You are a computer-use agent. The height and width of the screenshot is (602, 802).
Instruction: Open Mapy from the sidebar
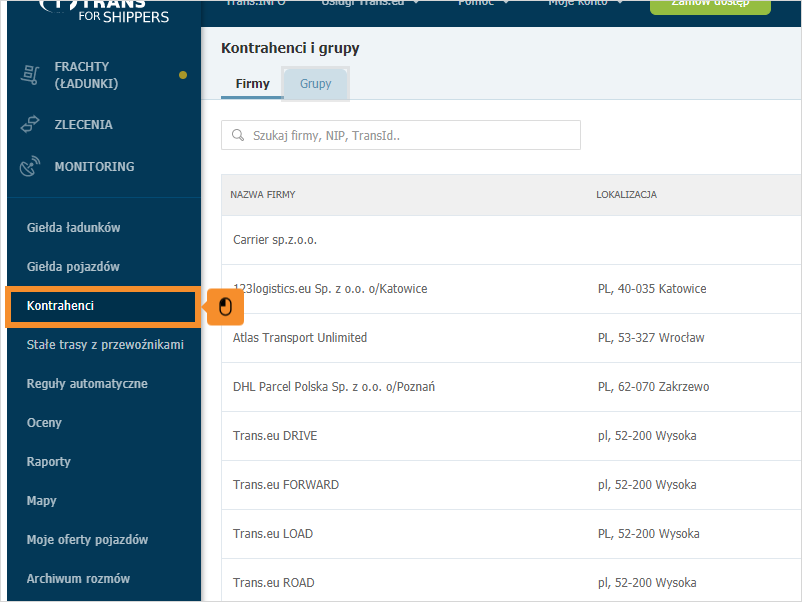pos(41,500)
